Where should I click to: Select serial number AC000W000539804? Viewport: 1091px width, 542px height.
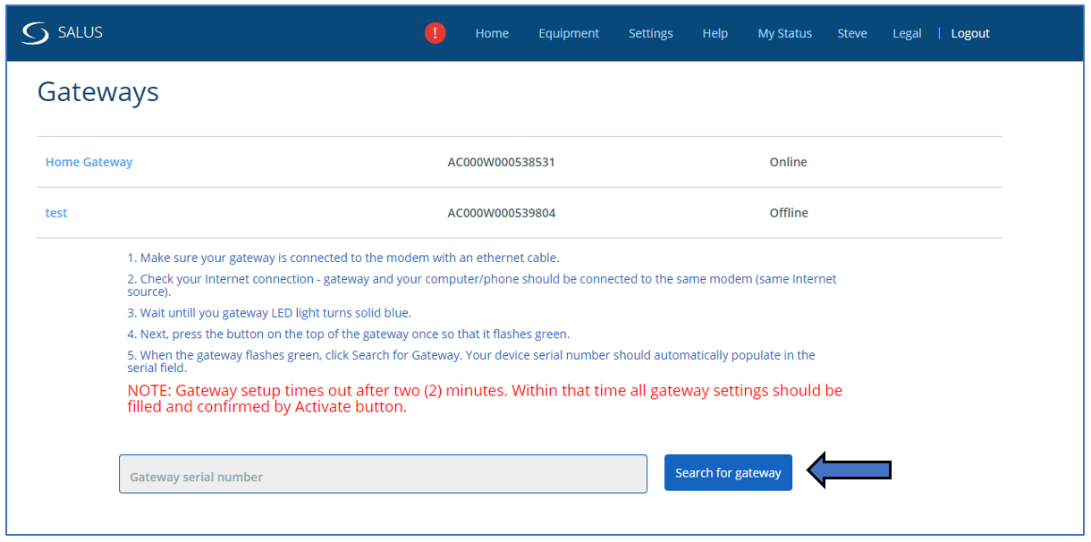click(501, 213)
